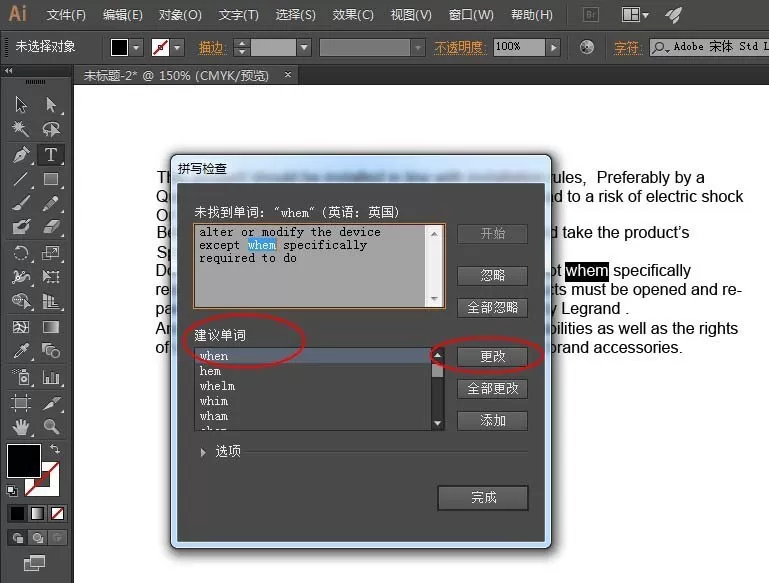The height and width of the screenshot is (583, 769).
Task: Switch toolbox to Gradient fill mode
Action: pos(37,513)
